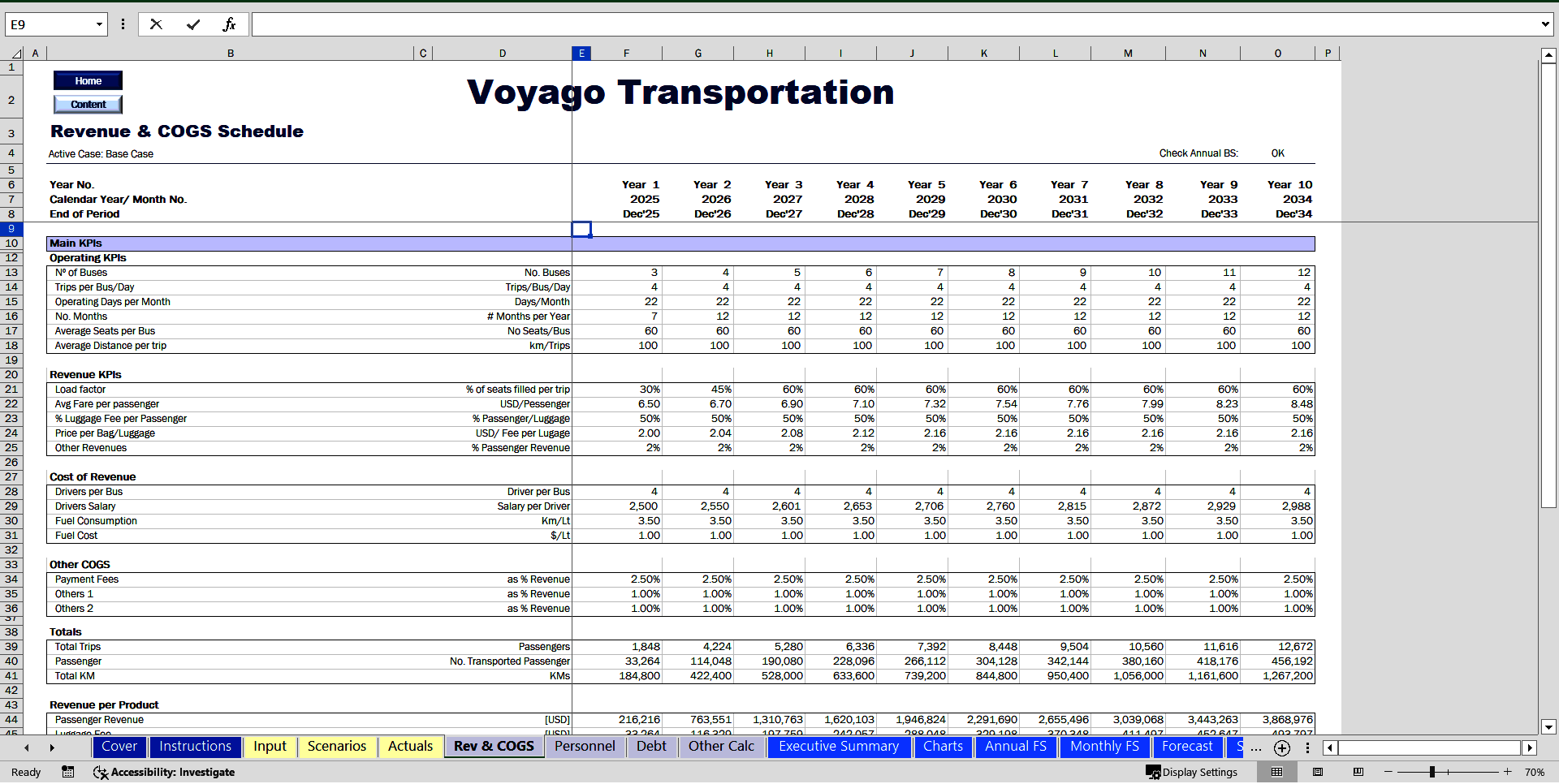Click the horizontal scrollbar right arrow
Image resolution: width=1559 pixels, height=784 pixels.
coord(1530,747)
